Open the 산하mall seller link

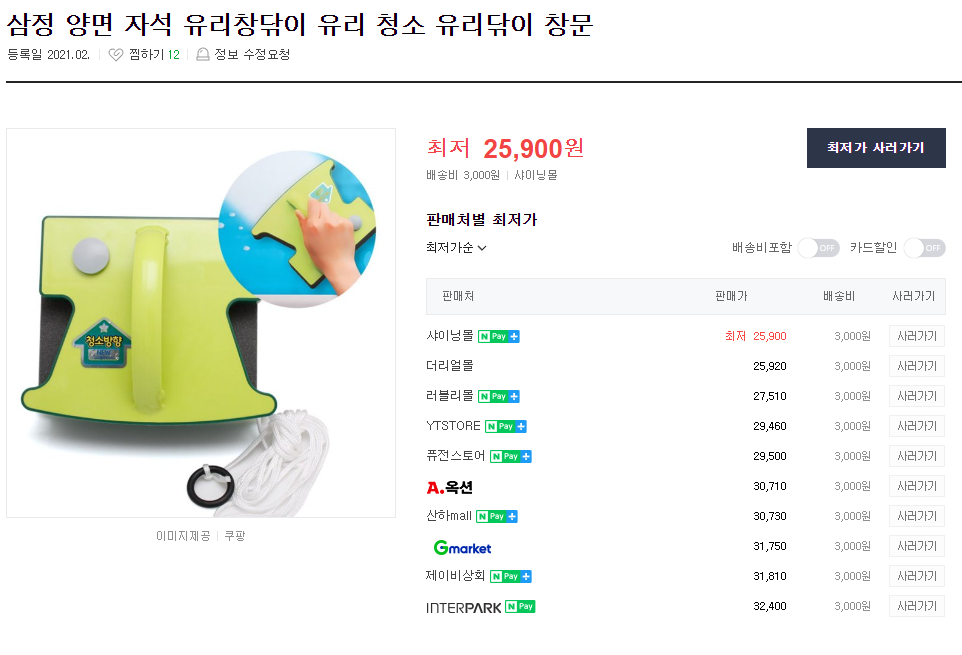click(x=449, y=516)
